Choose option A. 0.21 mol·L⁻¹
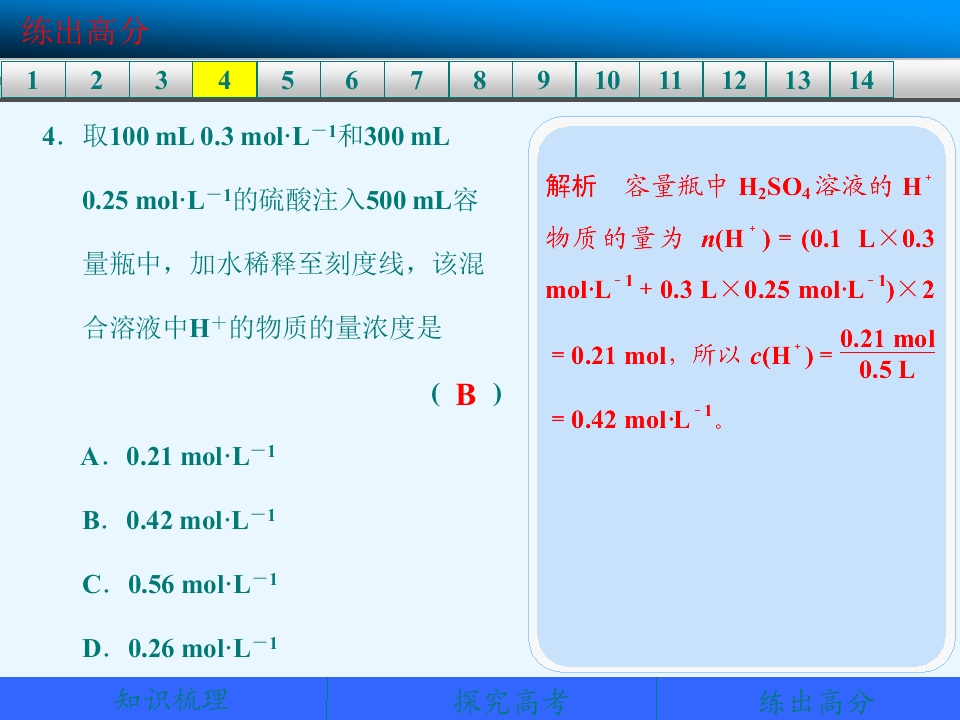Image resolution: width=960 pixels, height=720 pixels. (178, 456)
